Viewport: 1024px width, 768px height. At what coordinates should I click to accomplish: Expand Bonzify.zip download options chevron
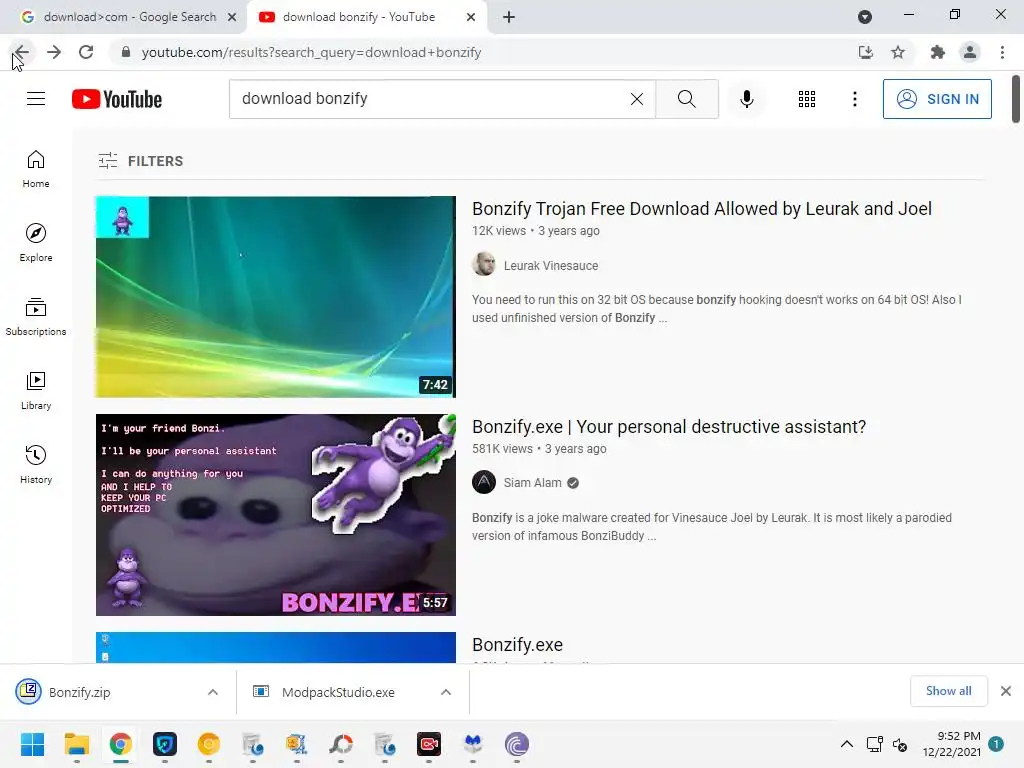point(213,692)
